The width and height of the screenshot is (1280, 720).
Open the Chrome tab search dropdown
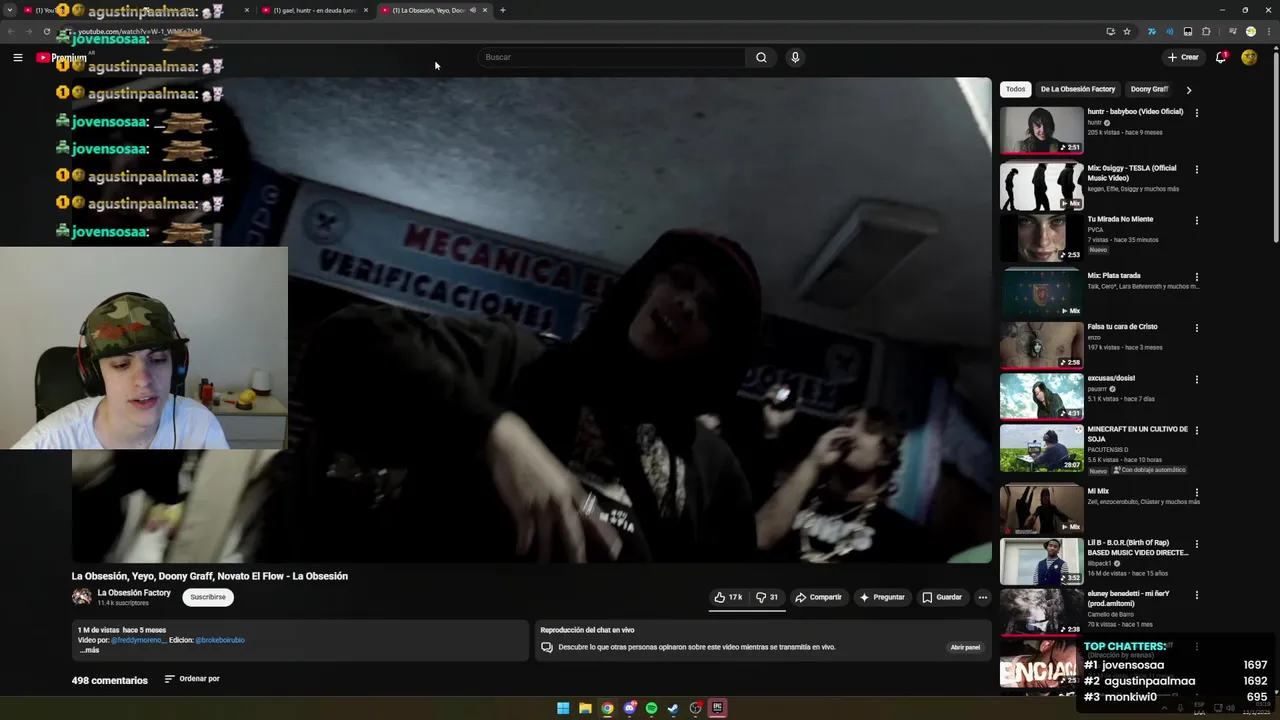click(x=11, y=10)
